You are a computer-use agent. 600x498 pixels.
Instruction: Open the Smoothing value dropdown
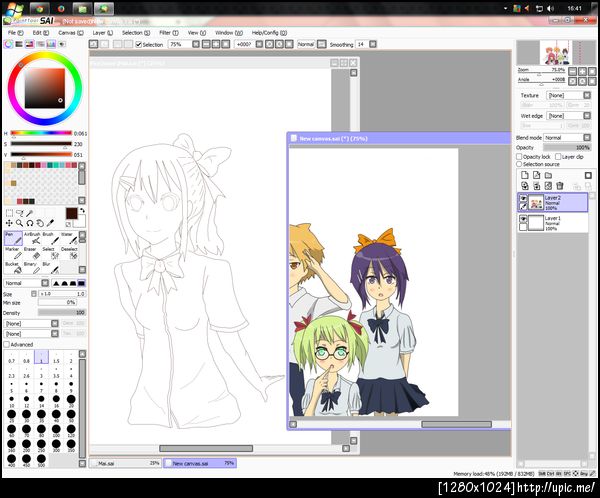373,44
